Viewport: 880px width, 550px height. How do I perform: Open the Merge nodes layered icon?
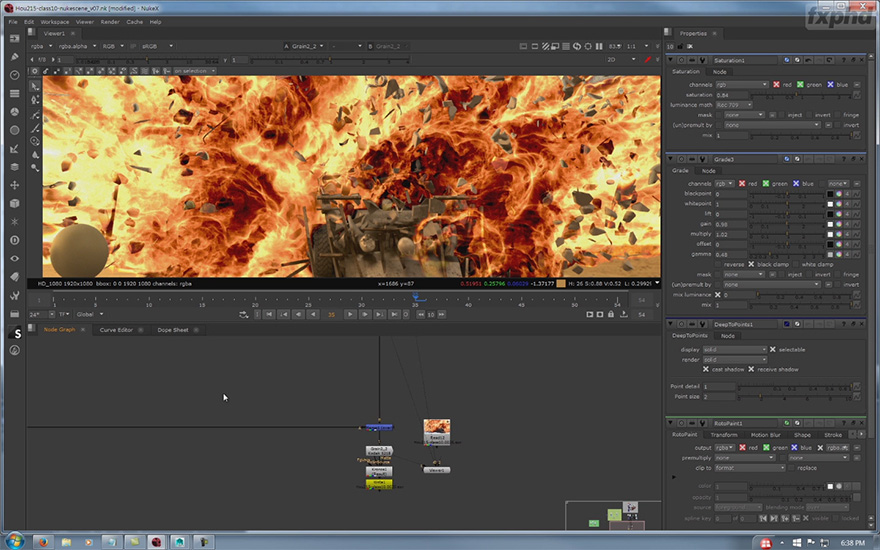15,167
